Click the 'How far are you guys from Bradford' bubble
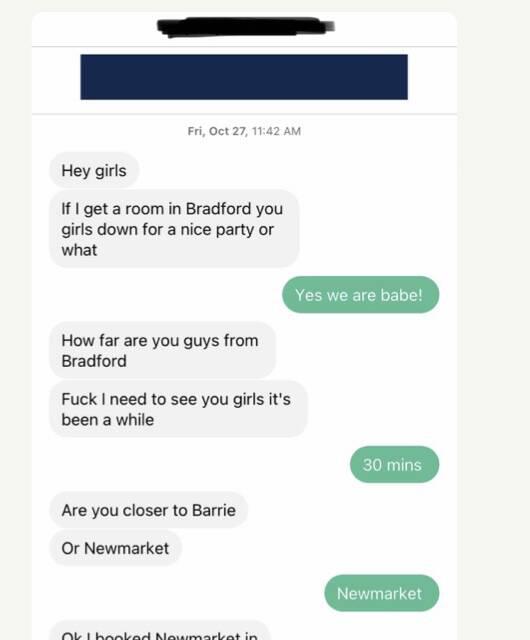This screenshot has width=530, height=640. click(162, 350)
